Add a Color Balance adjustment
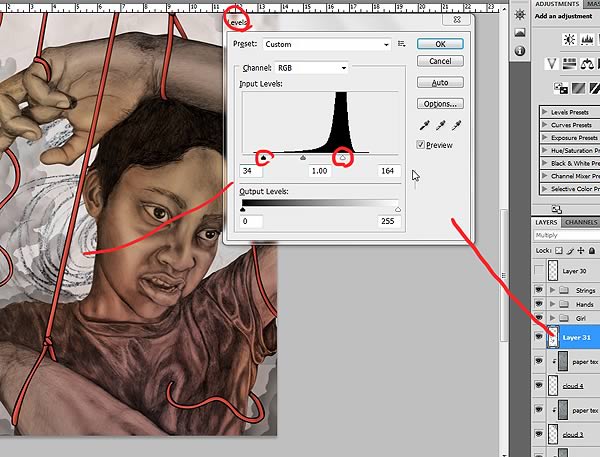Viewport: 600px width, 457px height. coord(587,64)
